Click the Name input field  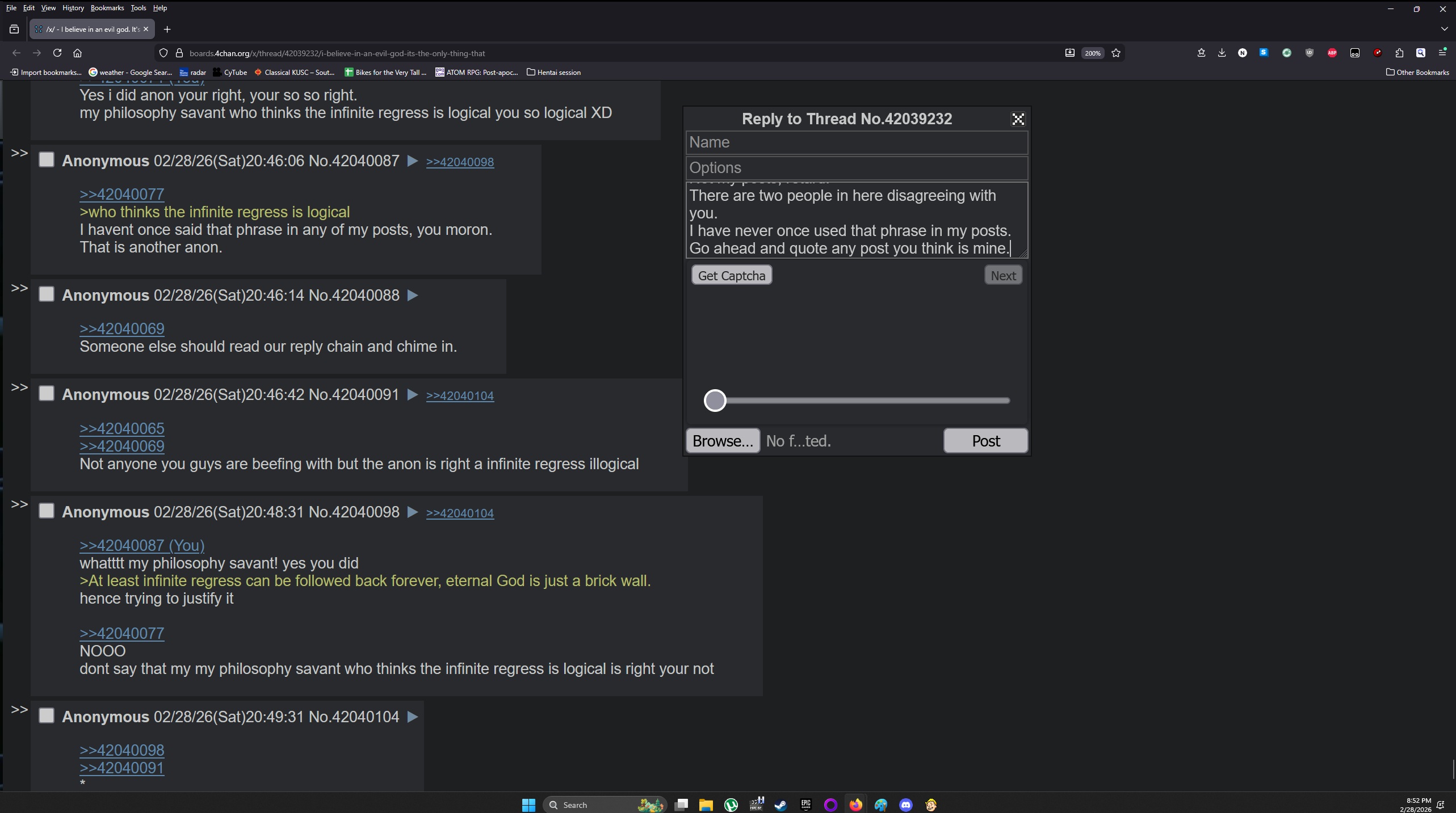tap(856, 142)
